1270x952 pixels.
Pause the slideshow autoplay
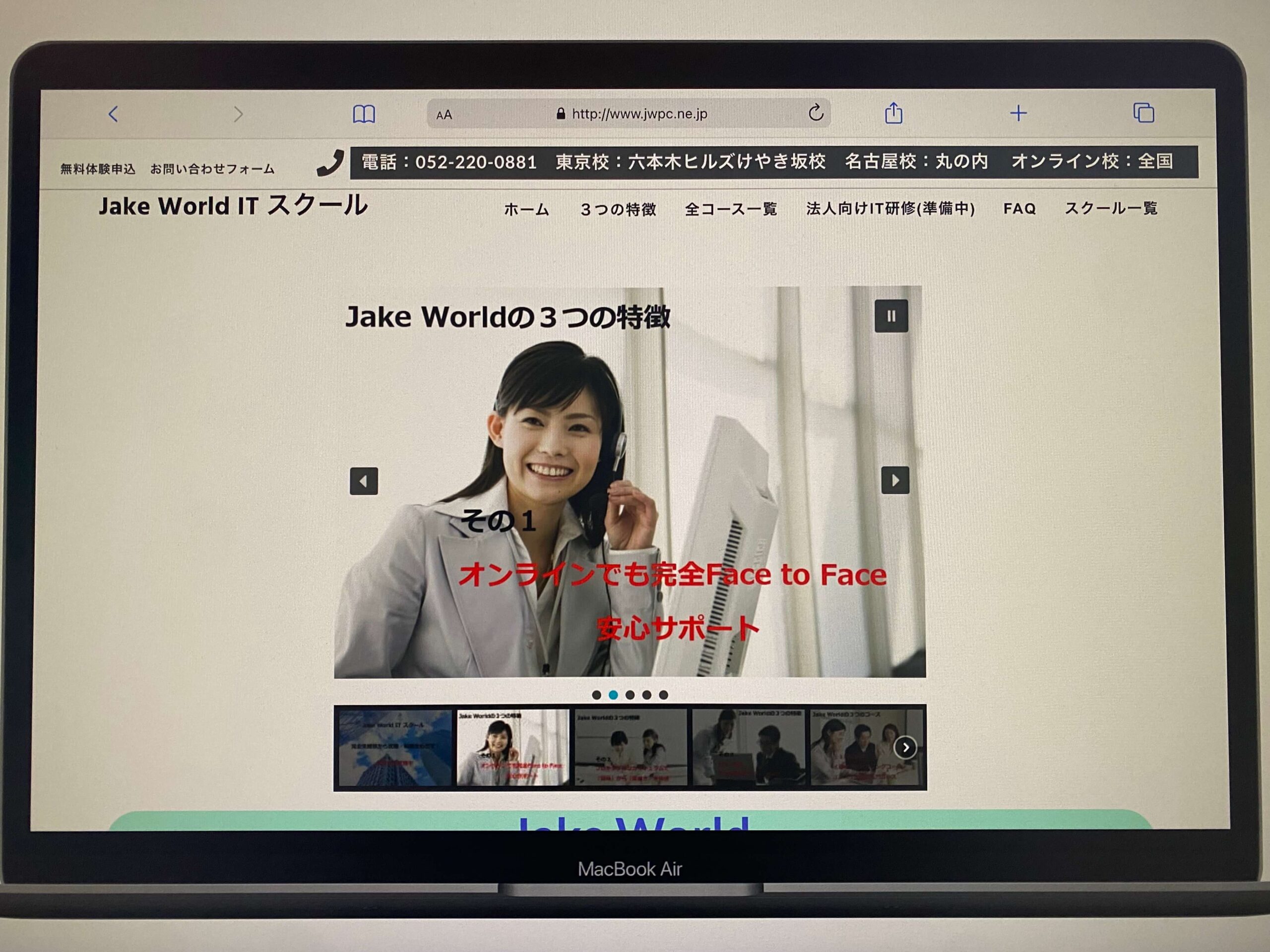point(891,316)
